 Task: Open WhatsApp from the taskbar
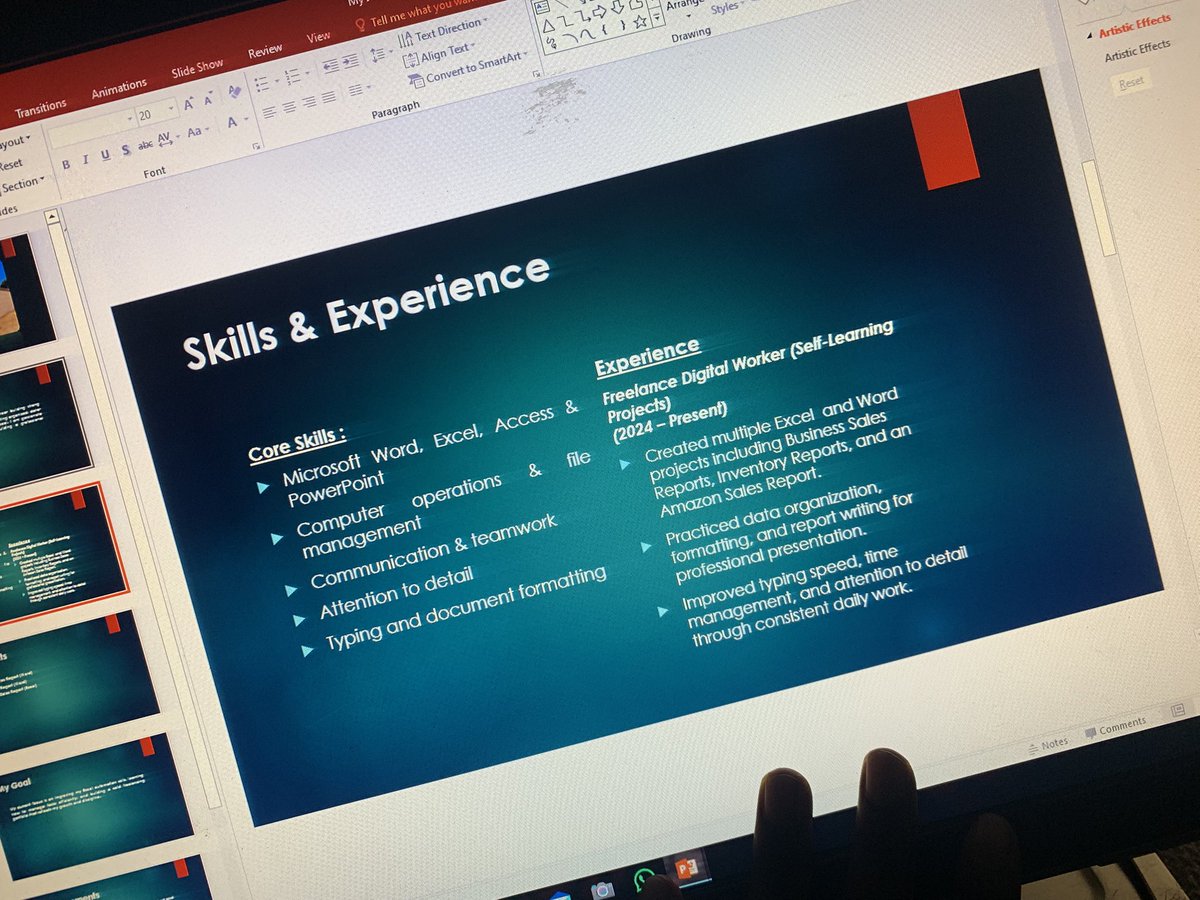[645, 879]
